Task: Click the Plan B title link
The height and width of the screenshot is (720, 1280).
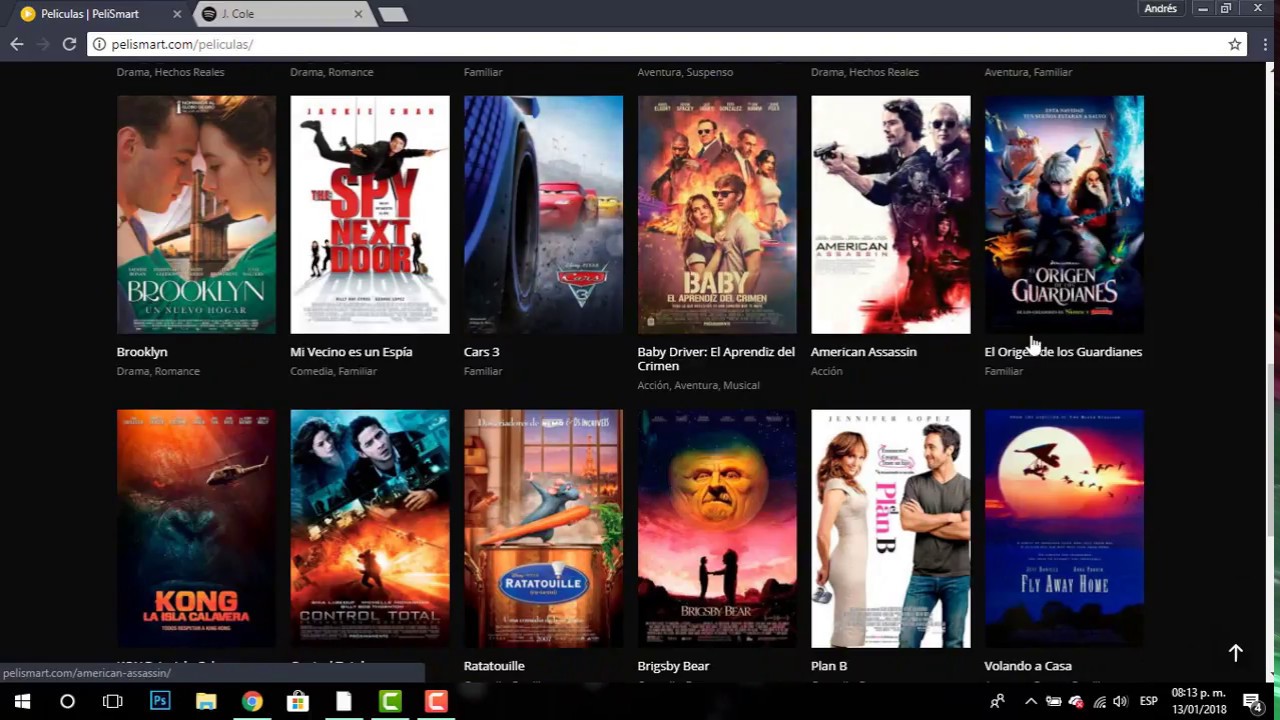Action: coord(829,666)
